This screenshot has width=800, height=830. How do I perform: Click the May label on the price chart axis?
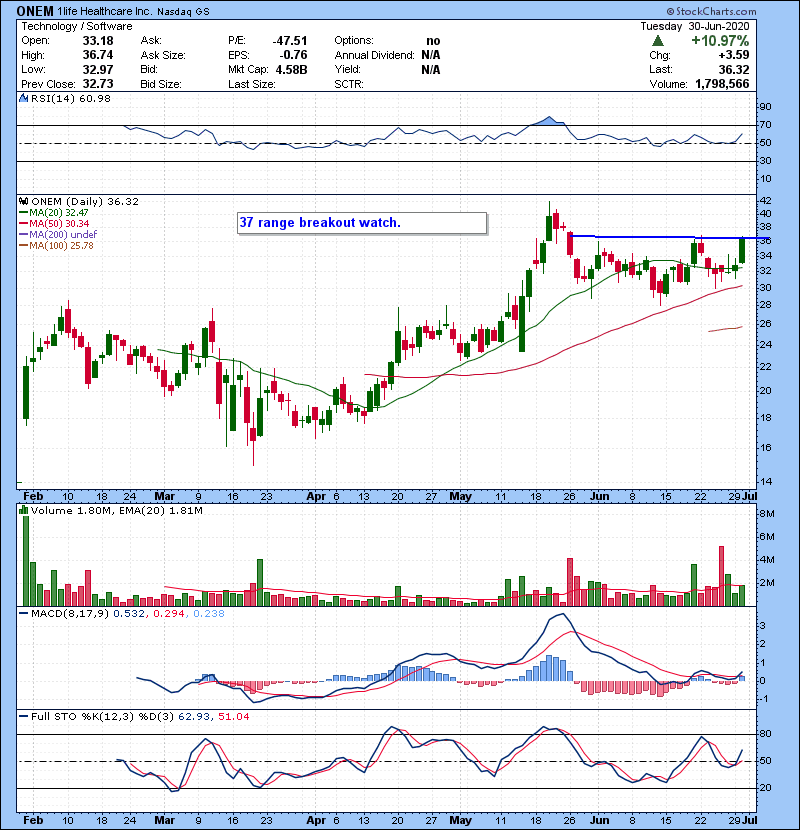(x=460, y=497)
